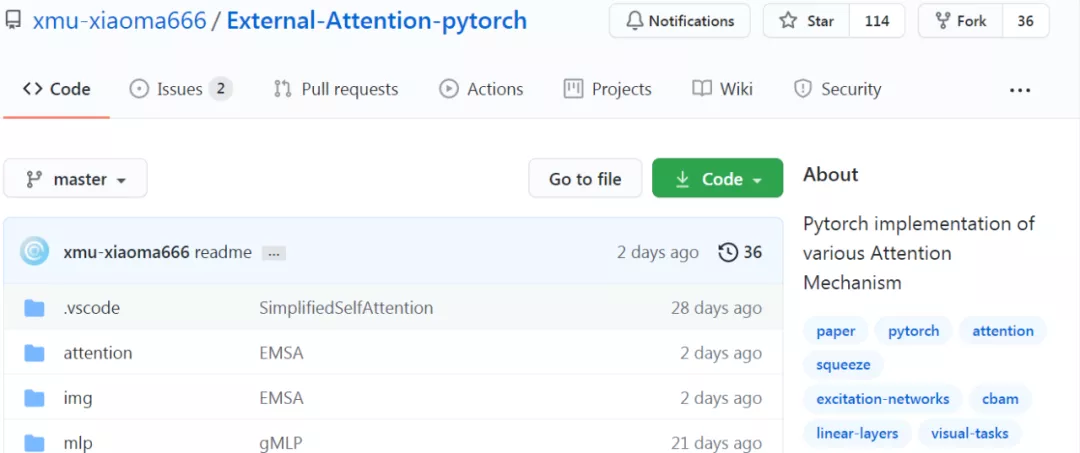Show more tabs via three-dot menu
The width and height of the screenshot is (1080, 453).
1019,89
